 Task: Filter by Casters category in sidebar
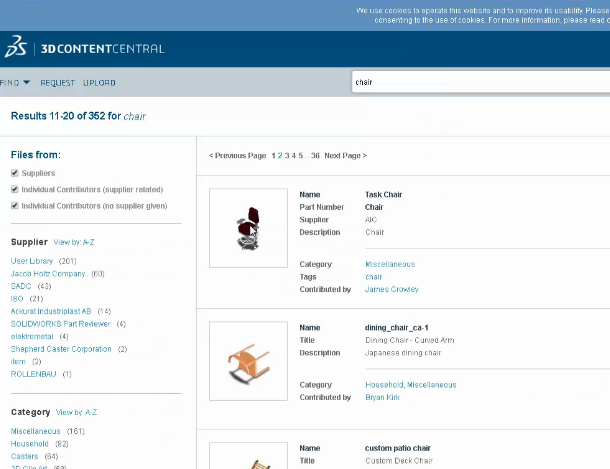coord(25,456)
